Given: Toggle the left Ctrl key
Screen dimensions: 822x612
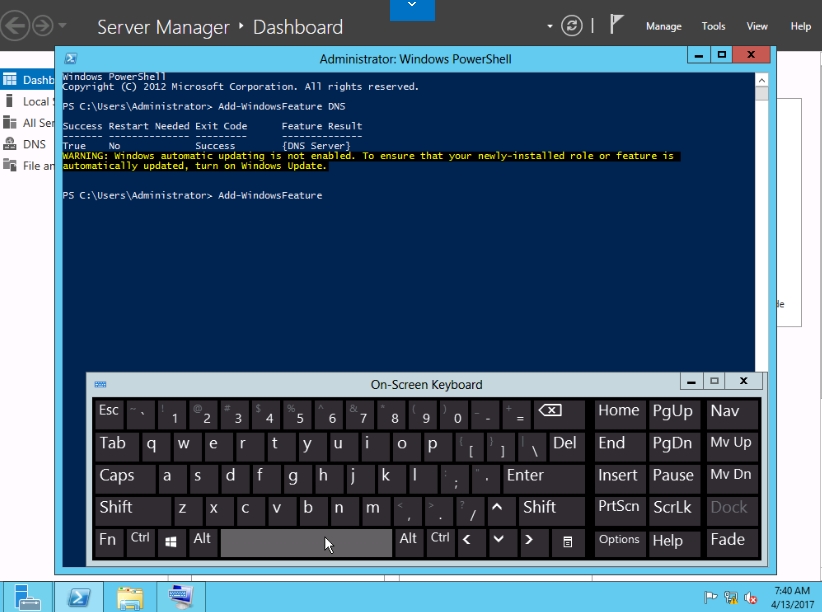Looking at the screenshot, I should pyautogui.click(x=140, y=542).
